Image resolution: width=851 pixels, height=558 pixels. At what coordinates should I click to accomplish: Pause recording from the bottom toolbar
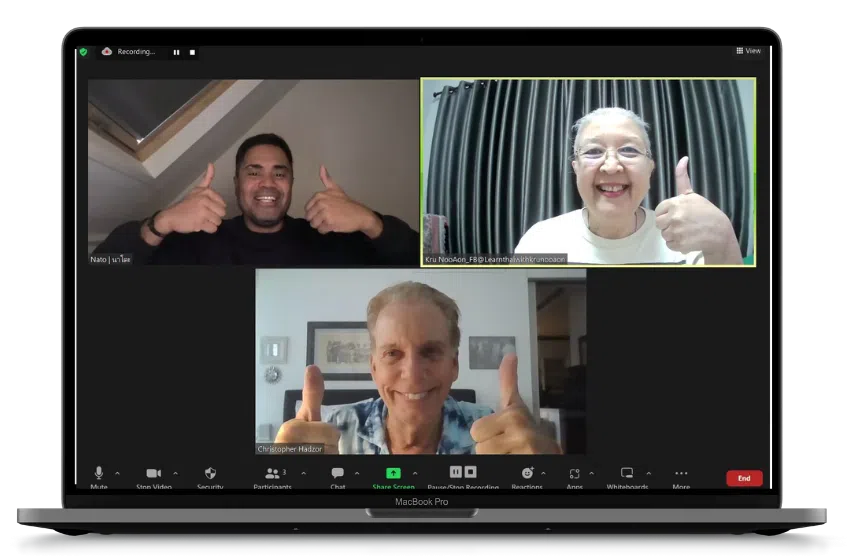(456, 472)
